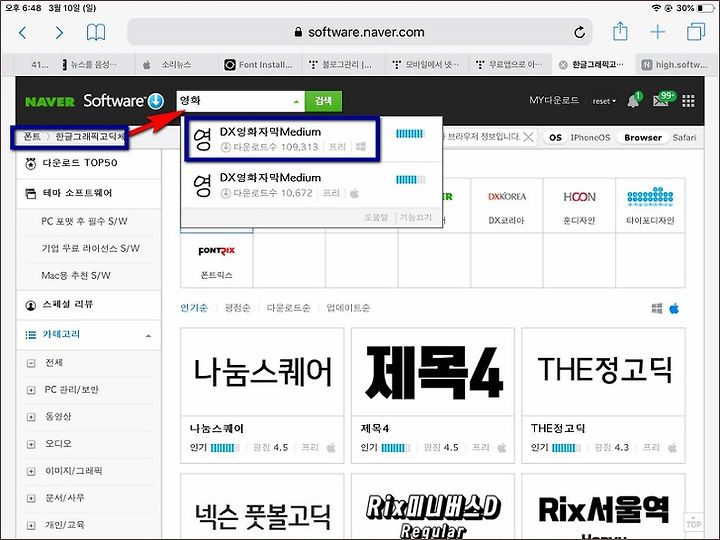Add a new tab with plus icon
The image size is (720, 540).
click(658, 32)
